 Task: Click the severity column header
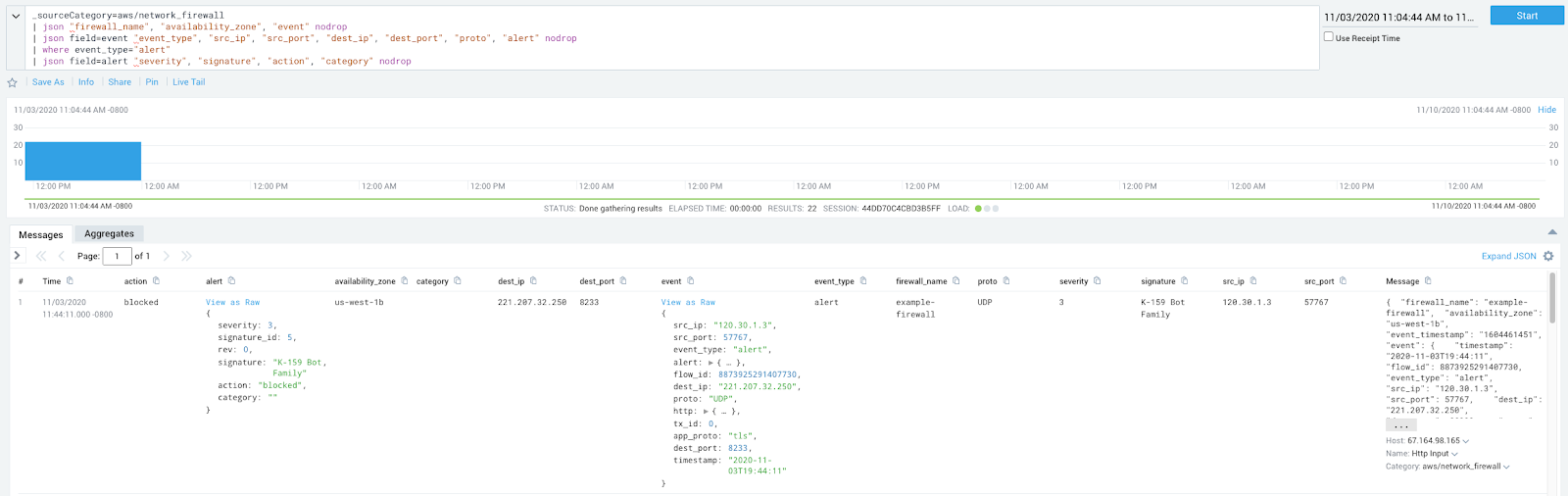click(x=1074, y=281)
